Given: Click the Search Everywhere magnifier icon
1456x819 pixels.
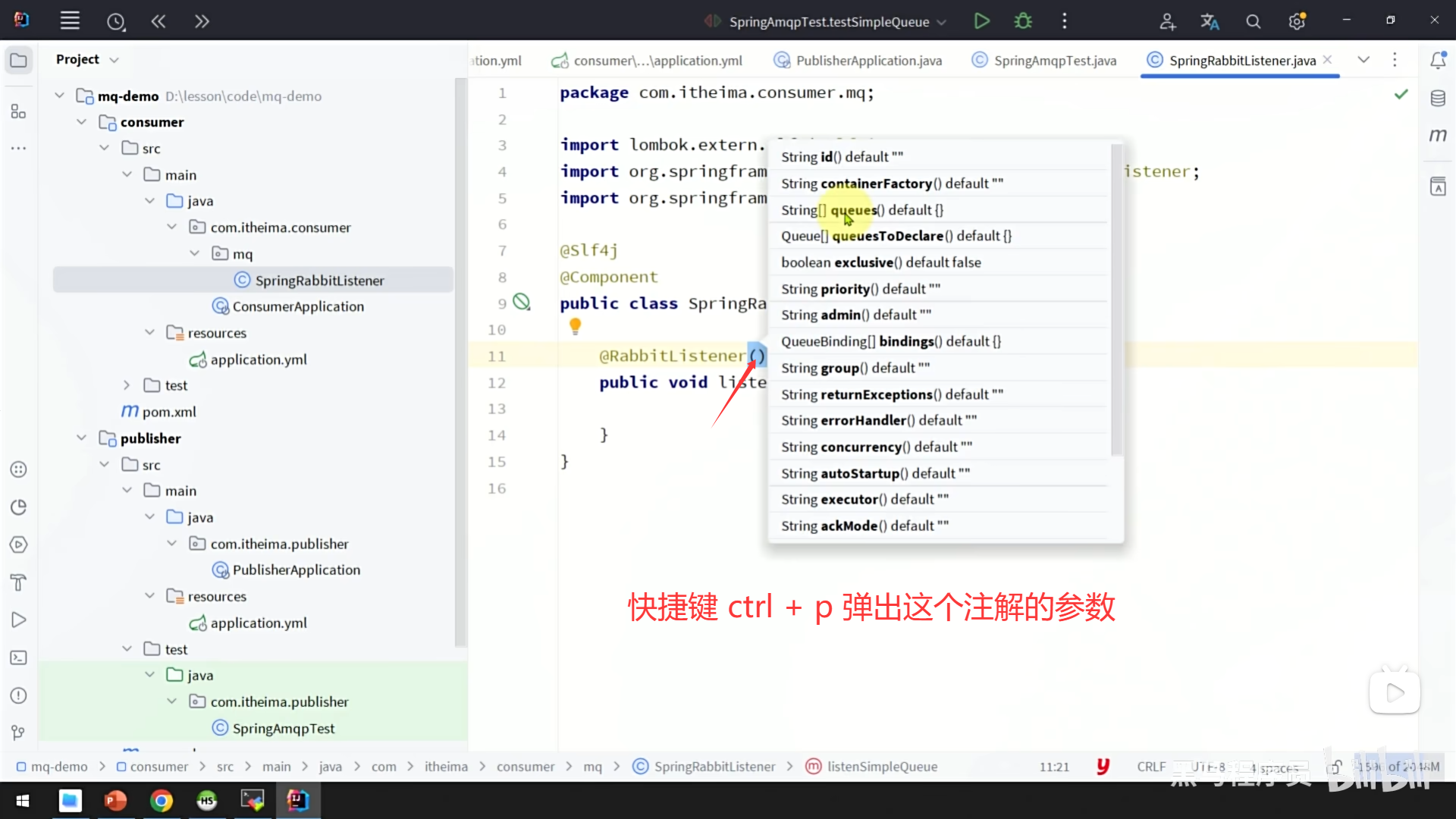Looking at the screenshot, I should coord(1253,22).
